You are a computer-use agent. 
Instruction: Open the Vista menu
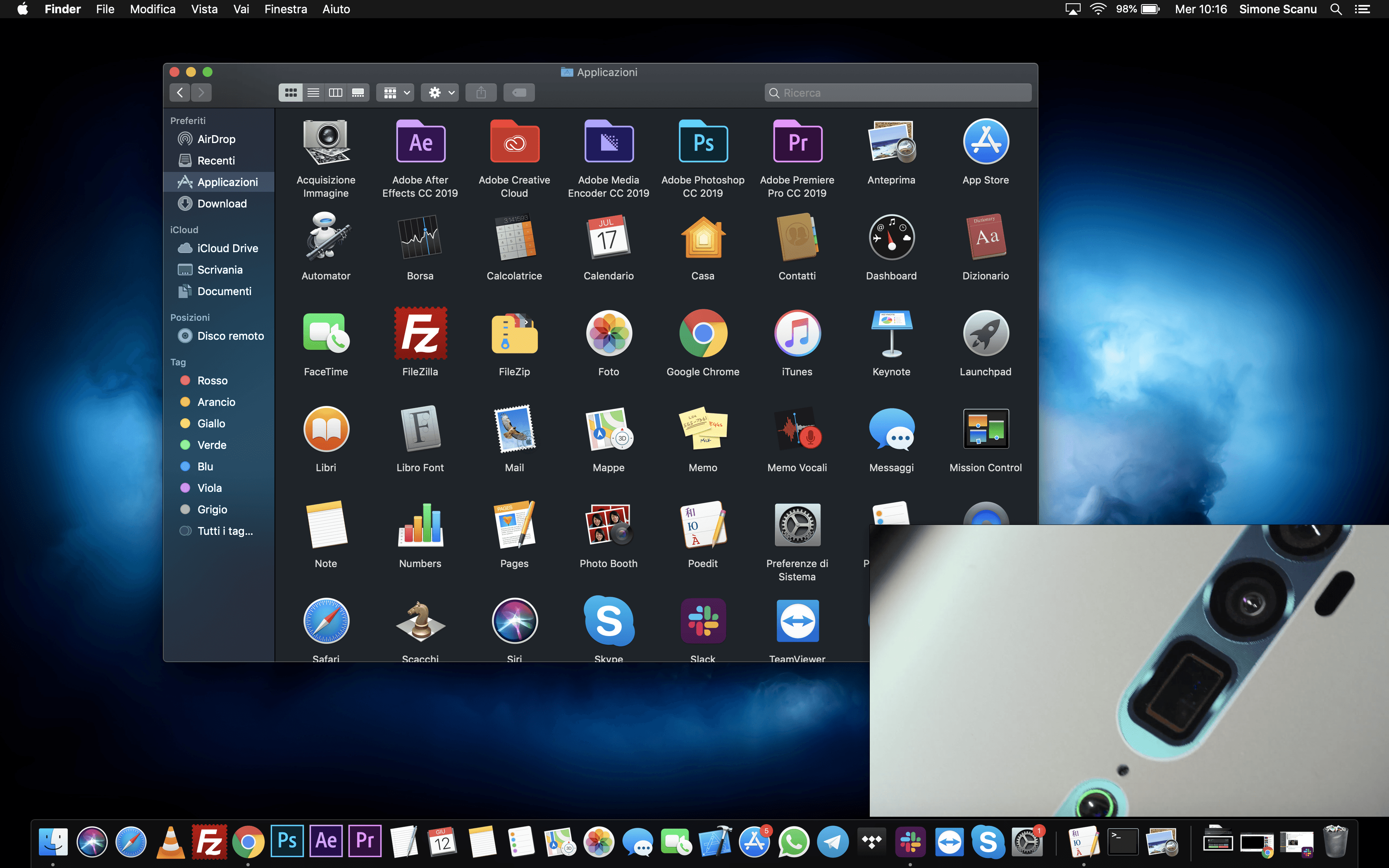204,9
